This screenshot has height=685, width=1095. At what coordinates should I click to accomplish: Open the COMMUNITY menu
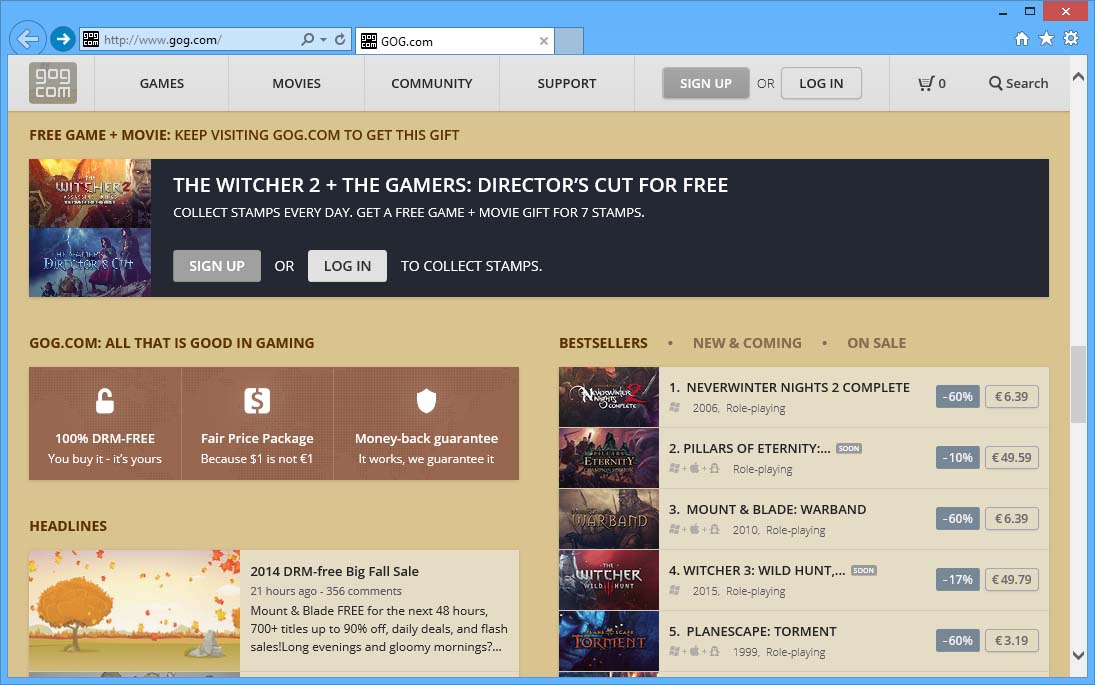tap(432, 83)
